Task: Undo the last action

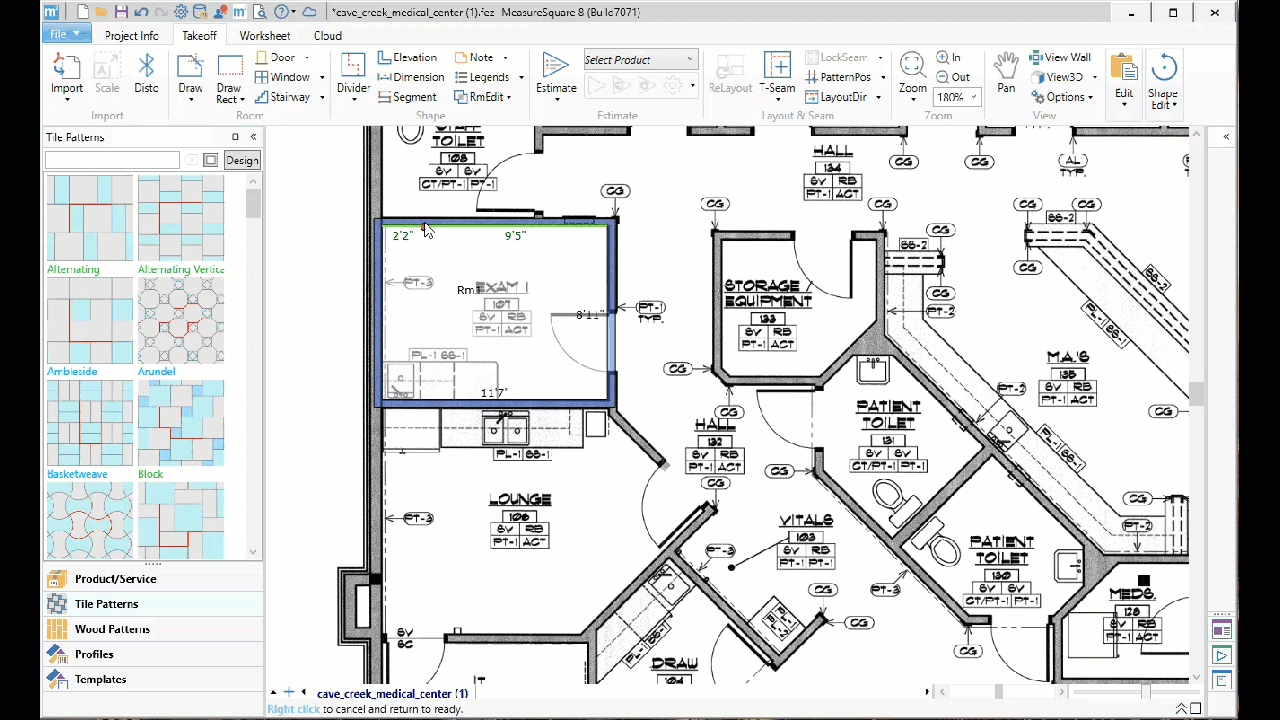Action: tap(140, 12)
